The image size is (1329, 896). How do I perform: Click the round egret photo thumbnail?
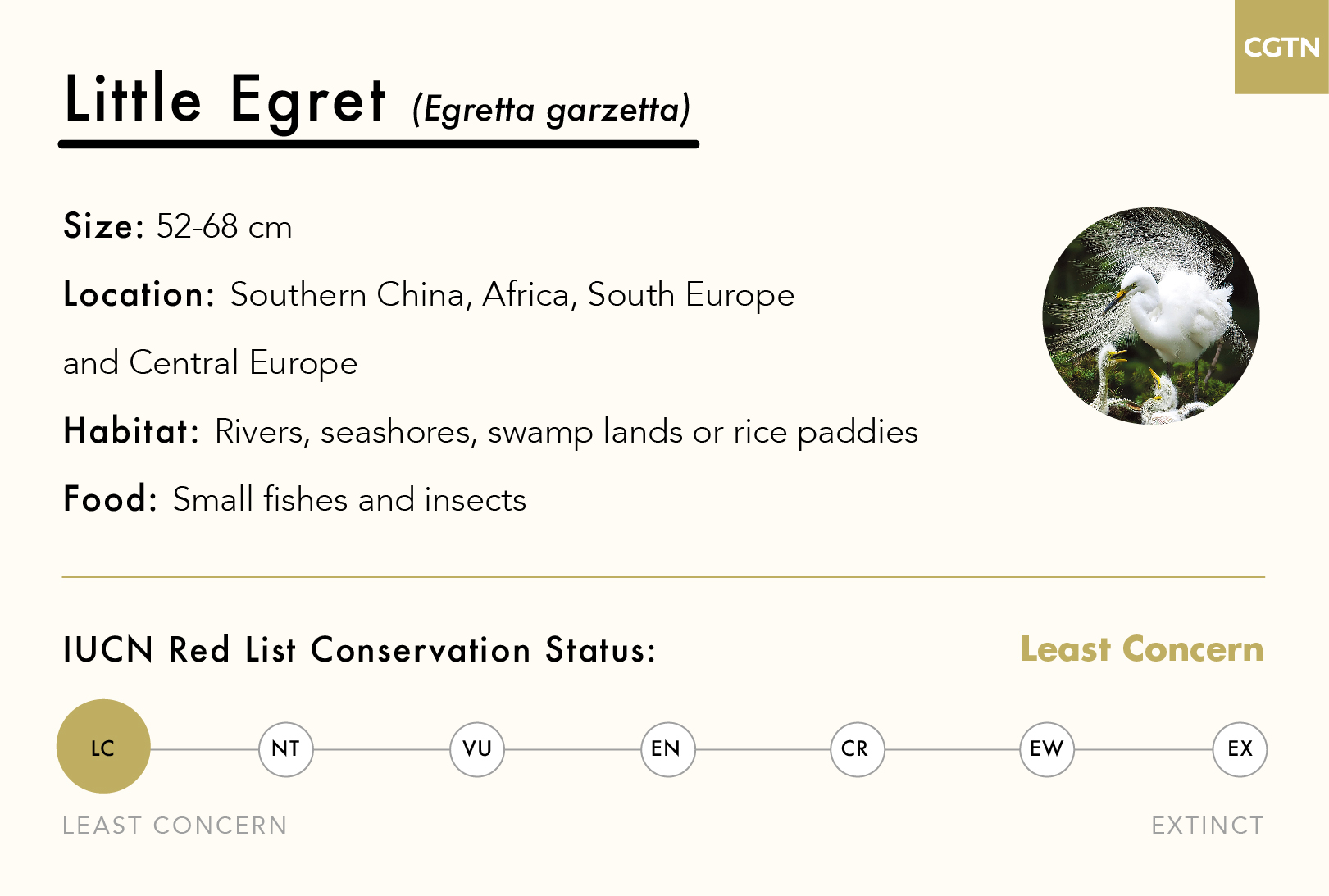click(x=1150, y=316)
